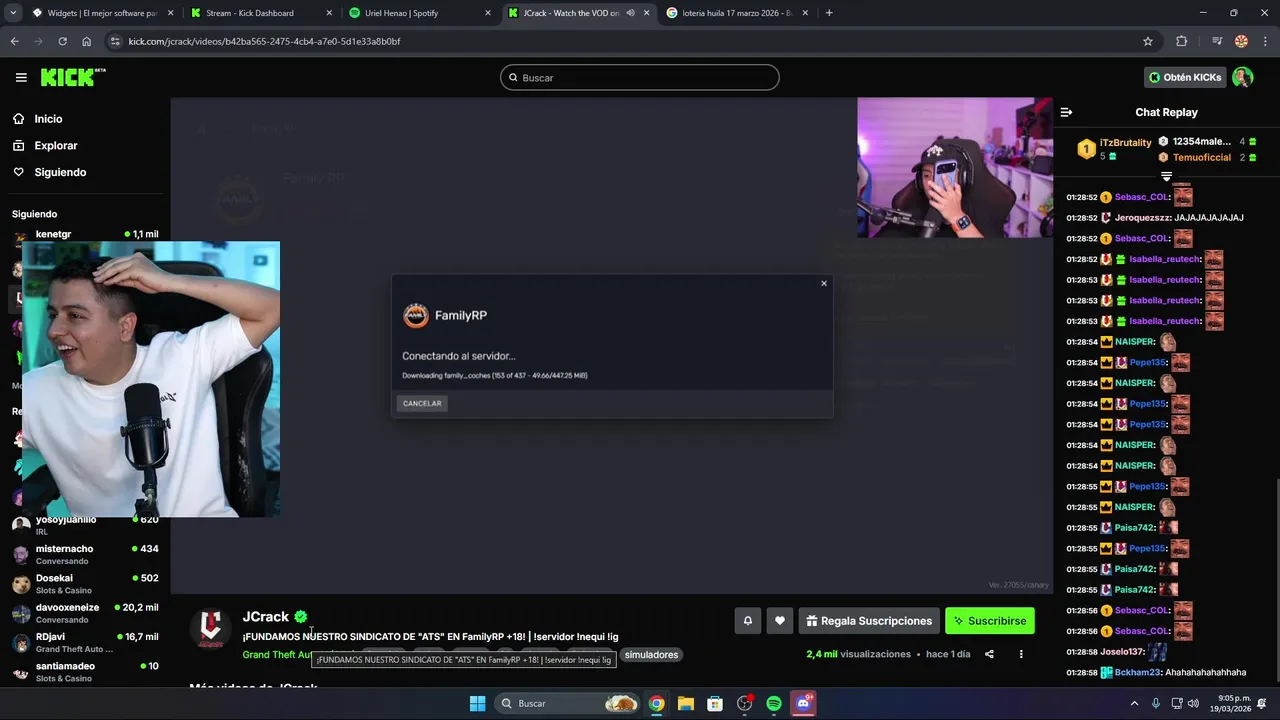Share the video via share icon
The height and width of the screenshot is (720, 1280).
coord(989,654)
